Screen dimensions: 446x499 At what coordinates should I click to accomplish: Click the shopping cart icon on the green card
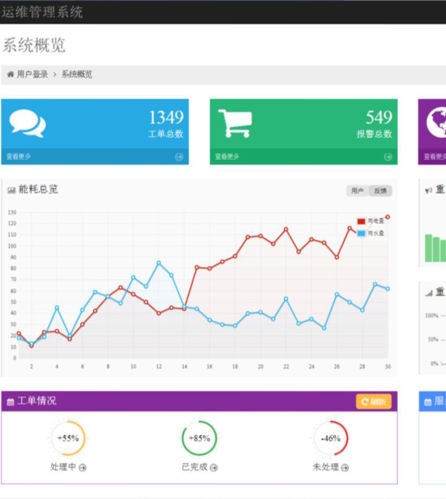[x=235, y=124]
